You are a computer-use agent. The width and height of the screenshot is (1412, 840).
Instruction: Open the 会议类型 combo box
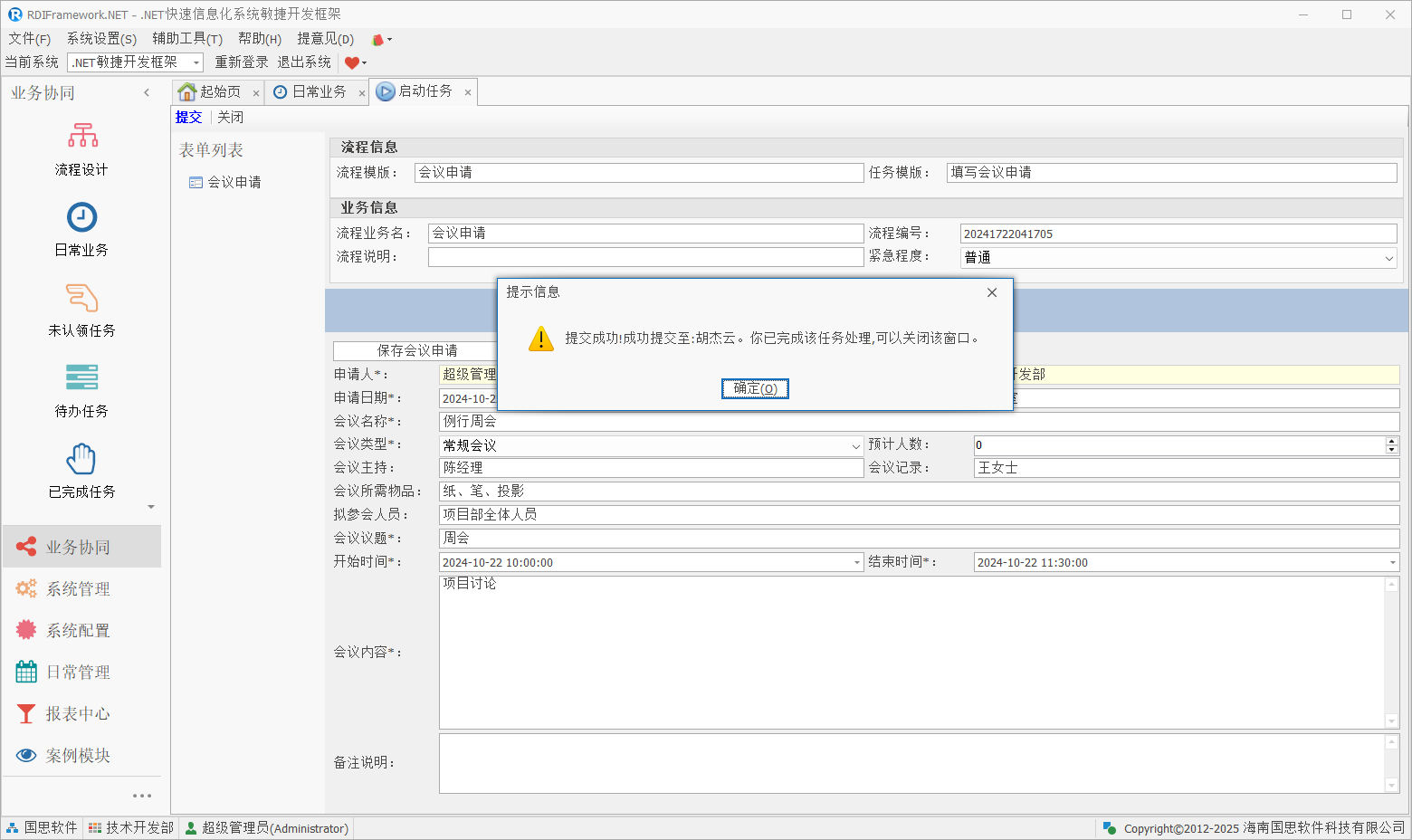point(855,445)
